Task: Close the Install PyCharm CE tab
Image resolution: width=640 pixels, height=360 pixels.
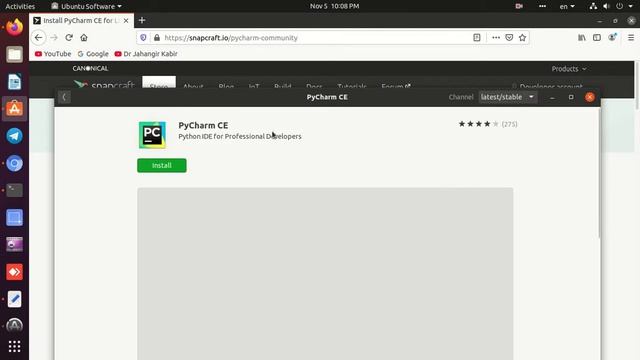Action: point(126,20)
